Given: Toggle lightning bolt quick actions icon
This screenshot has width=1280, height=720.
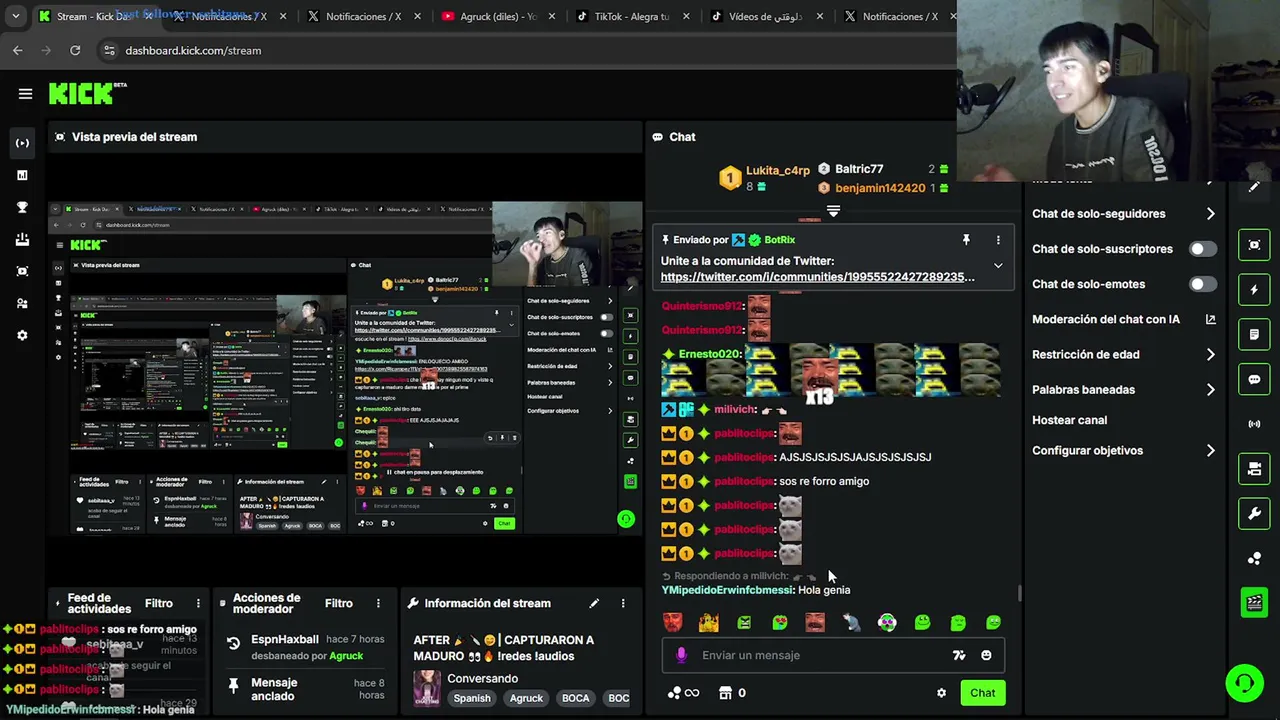Looking at the screenshot, I should pos(1254,290).
